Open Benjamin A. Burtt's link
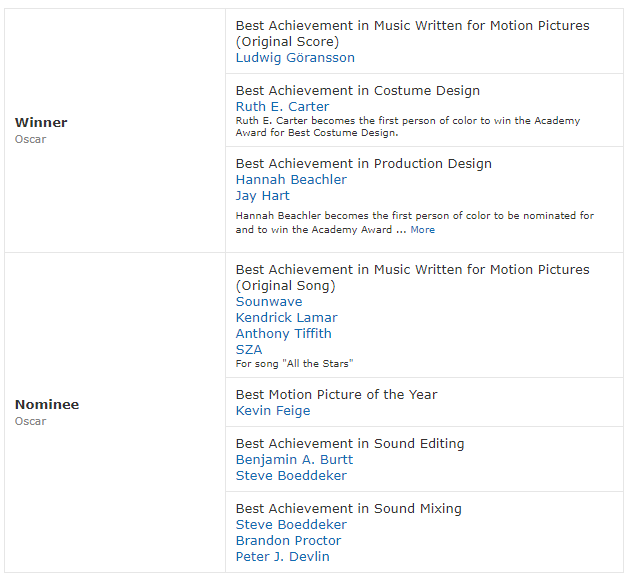The height and width of the screenshot is (581, 627). coord(294,460)
